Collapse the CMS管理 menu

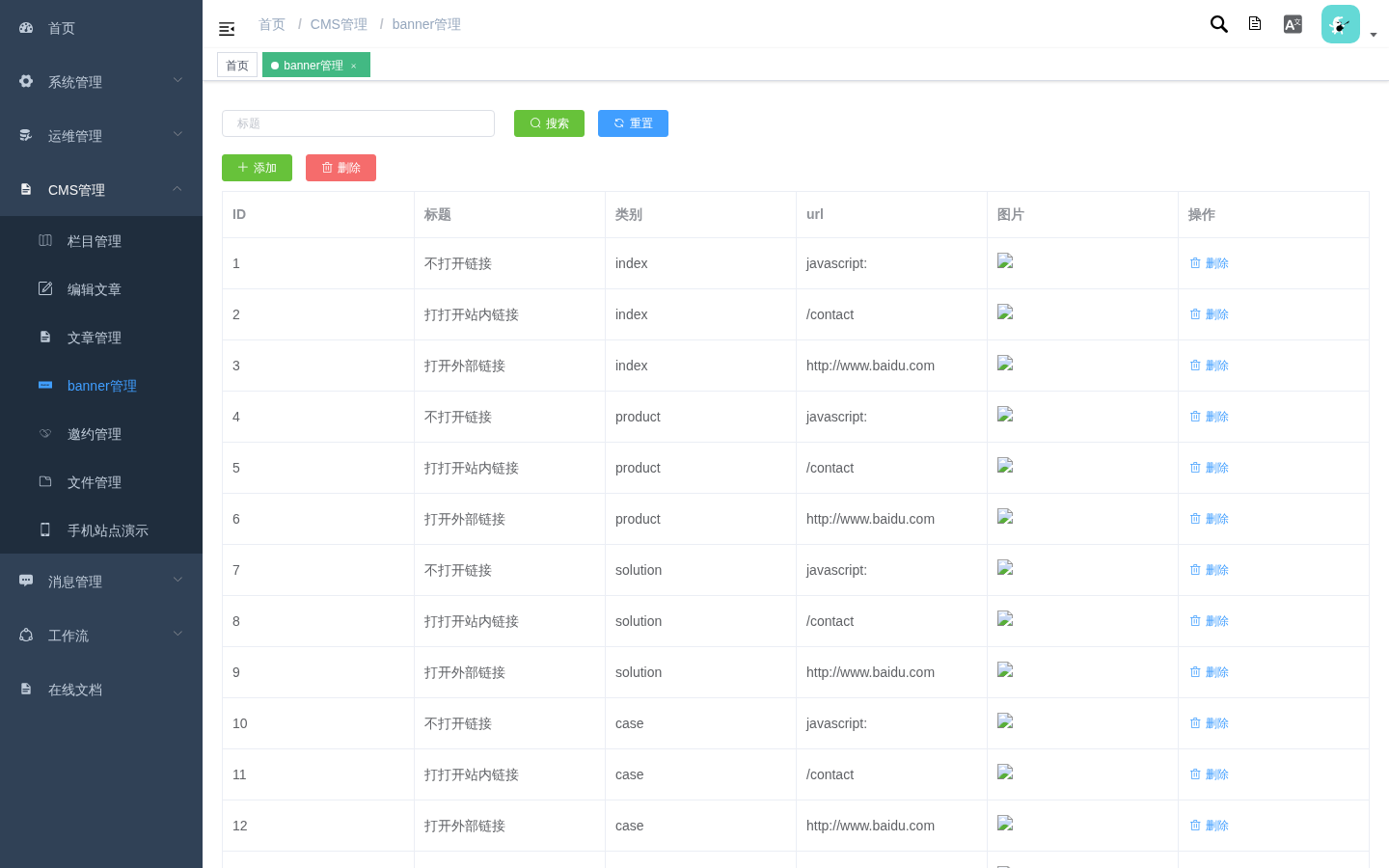click(101, 190)
